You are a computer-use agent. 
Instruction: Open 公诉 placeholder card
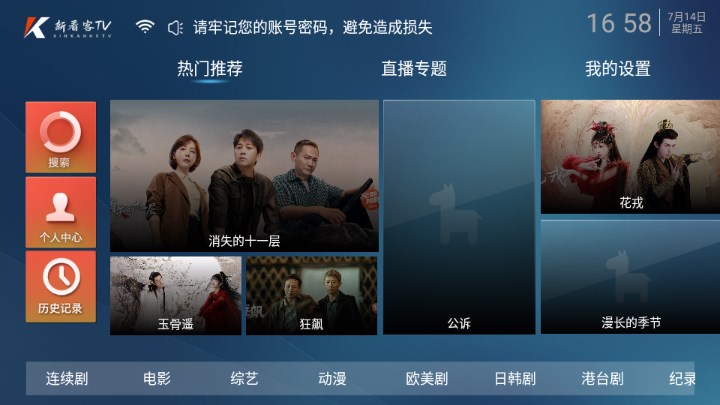pyautogui.click(x=459, y=217)
